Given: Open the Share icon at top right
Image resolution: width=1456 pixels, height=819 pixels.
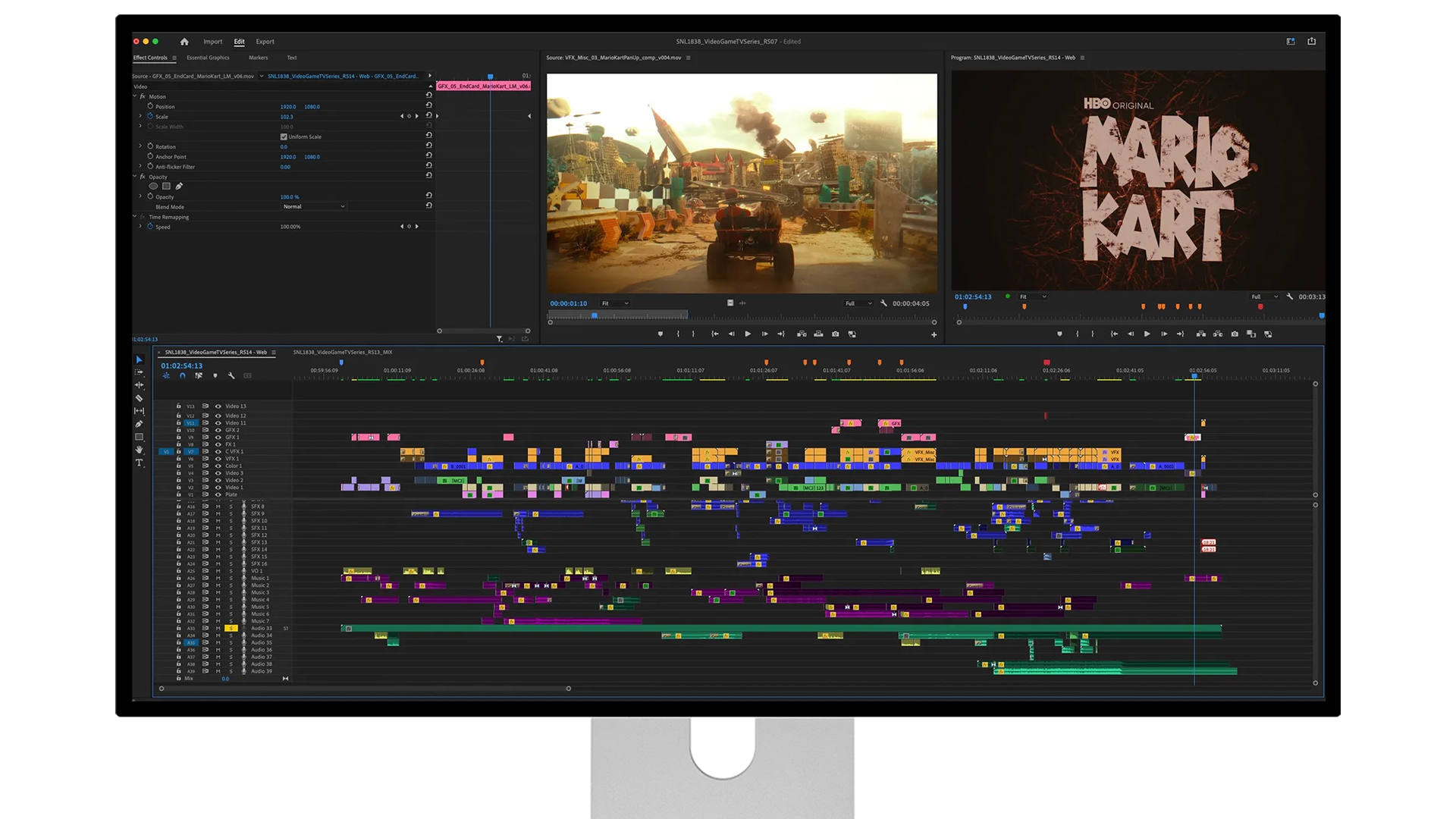Looking at the screenshot, I should point(1312,41).
